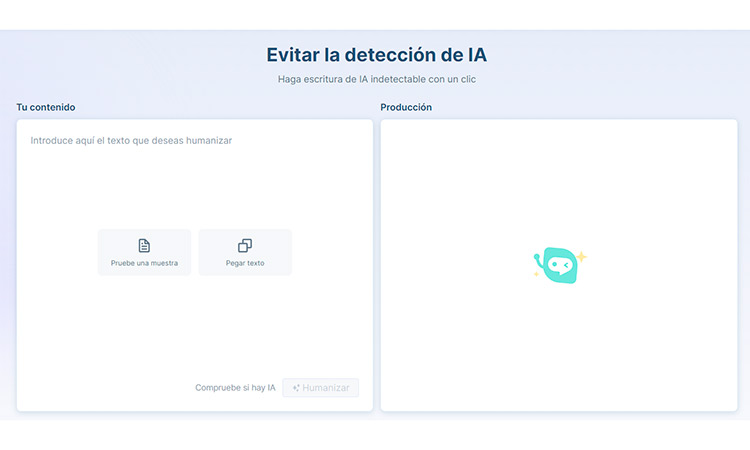Click the yellow sparkle beside the robot
750x450 pixels.
click(581, 257)
